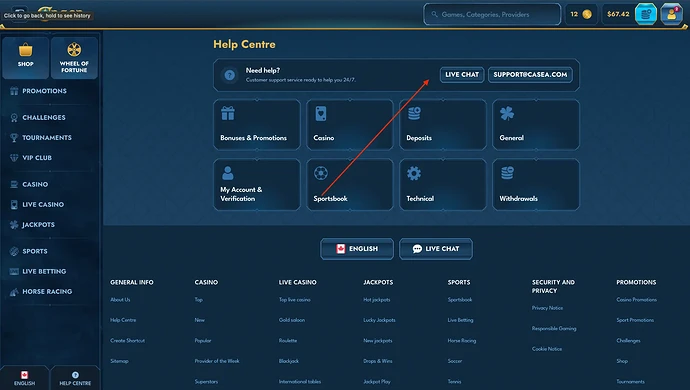Image resolution: width=690 pixels, height=390 pixels.
Task: Open the Technical help category card
Action: [x=443, y=184]
